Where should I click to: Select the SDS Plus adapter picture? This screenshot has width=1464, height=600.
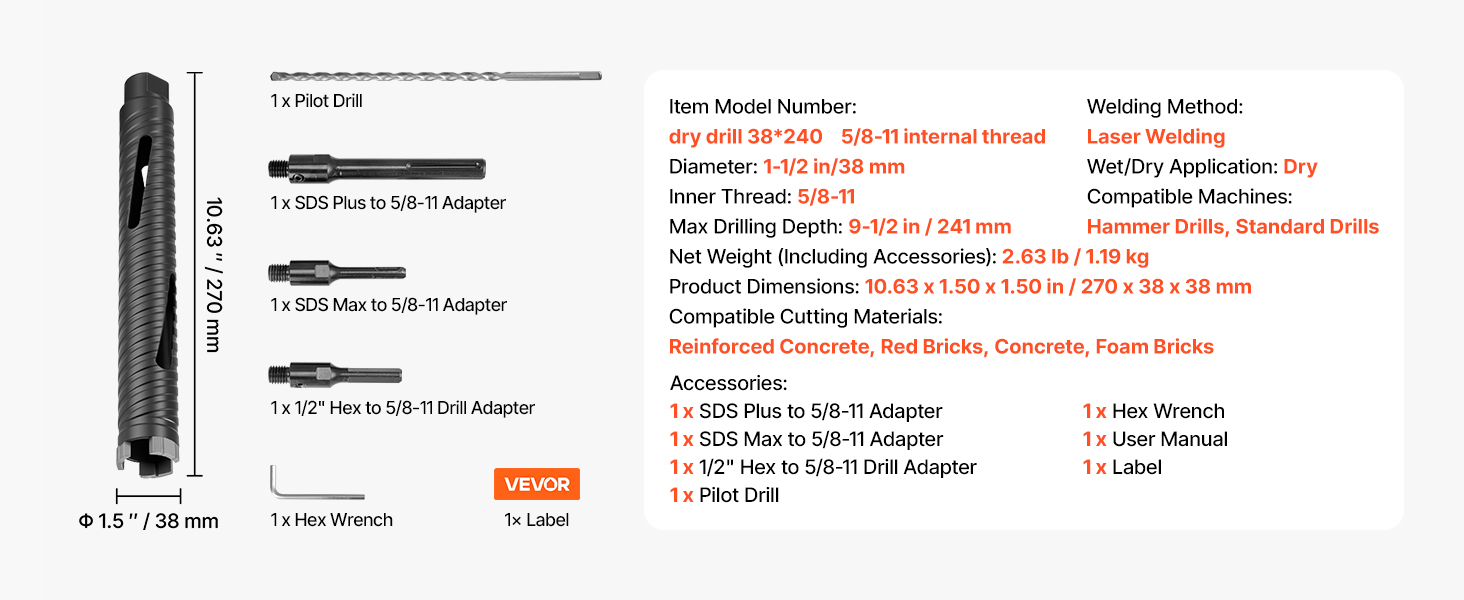pos(377,169)
